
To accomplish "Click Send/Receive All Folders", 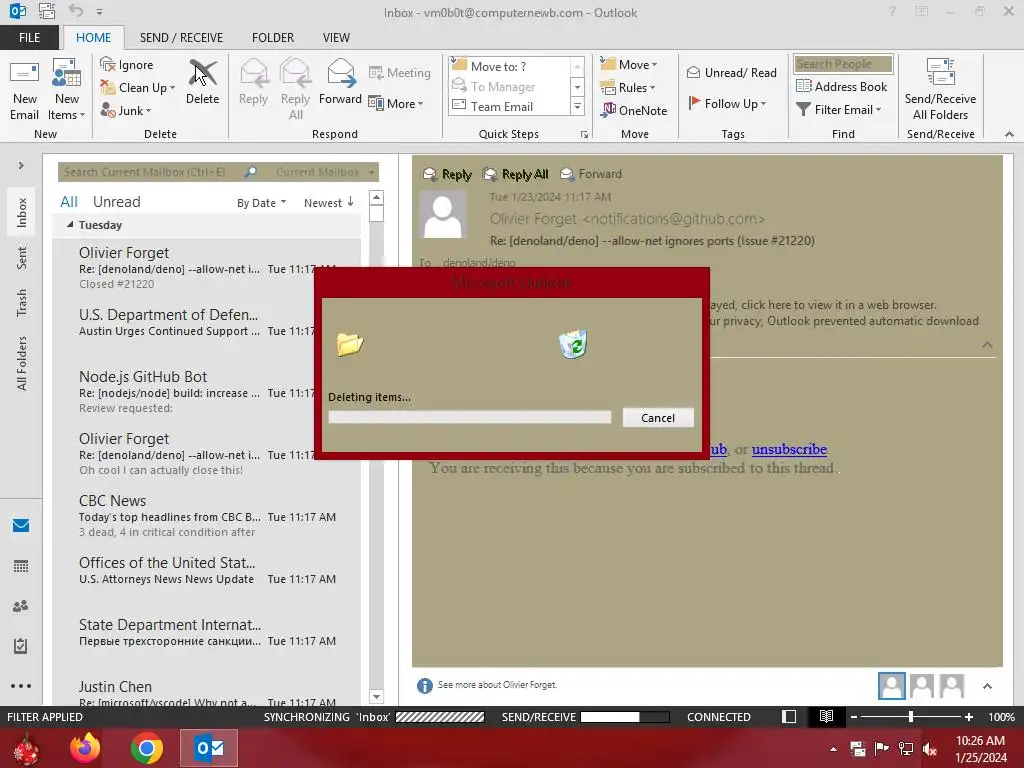I will click(x=940, y=89).
